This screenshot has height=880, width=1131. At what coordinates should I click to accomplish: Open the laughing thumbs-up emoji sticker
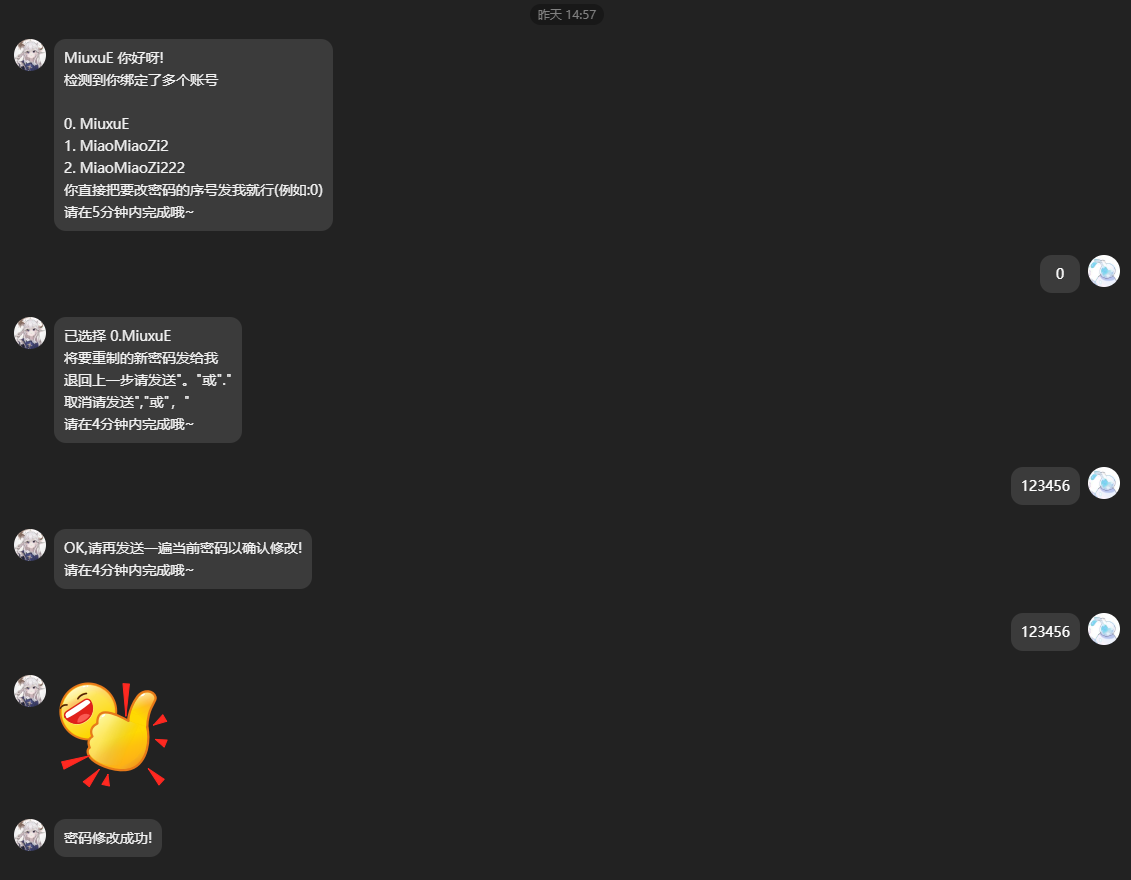click(113, 734)
